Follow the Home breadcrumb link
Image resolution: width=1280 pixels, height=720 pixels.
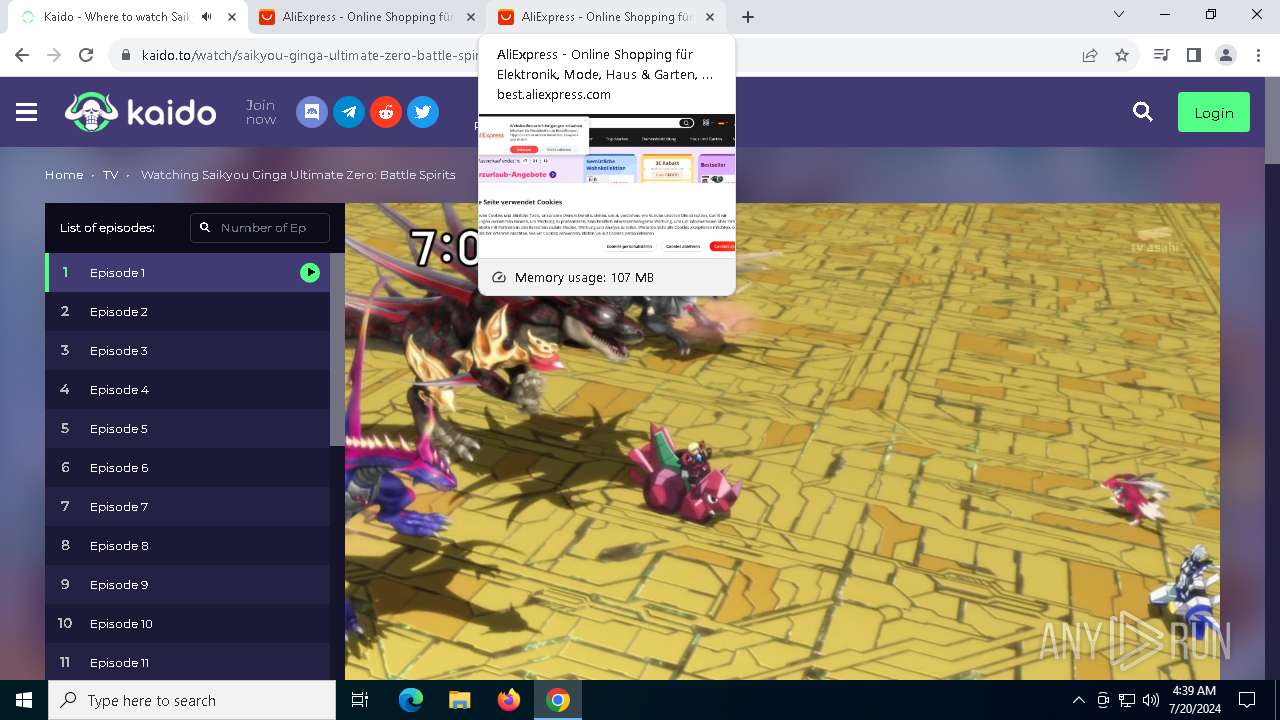[64, 174]
